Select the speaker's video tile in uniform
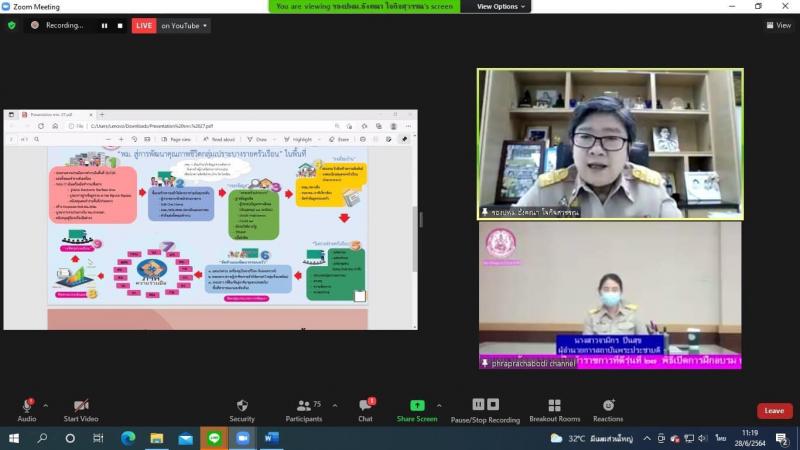This screenshot has height=450, width=800. click(x=610, y=144)
